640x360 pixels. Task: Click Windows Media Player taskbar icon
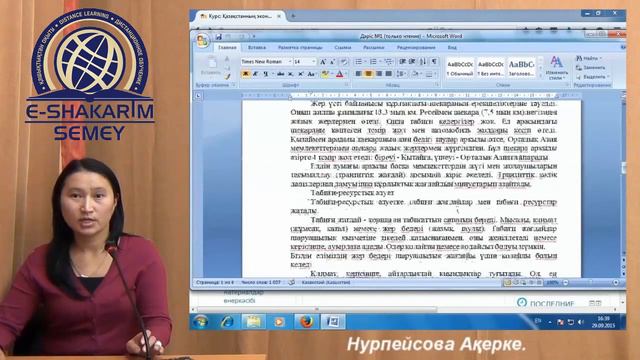[x=280, y=322]
